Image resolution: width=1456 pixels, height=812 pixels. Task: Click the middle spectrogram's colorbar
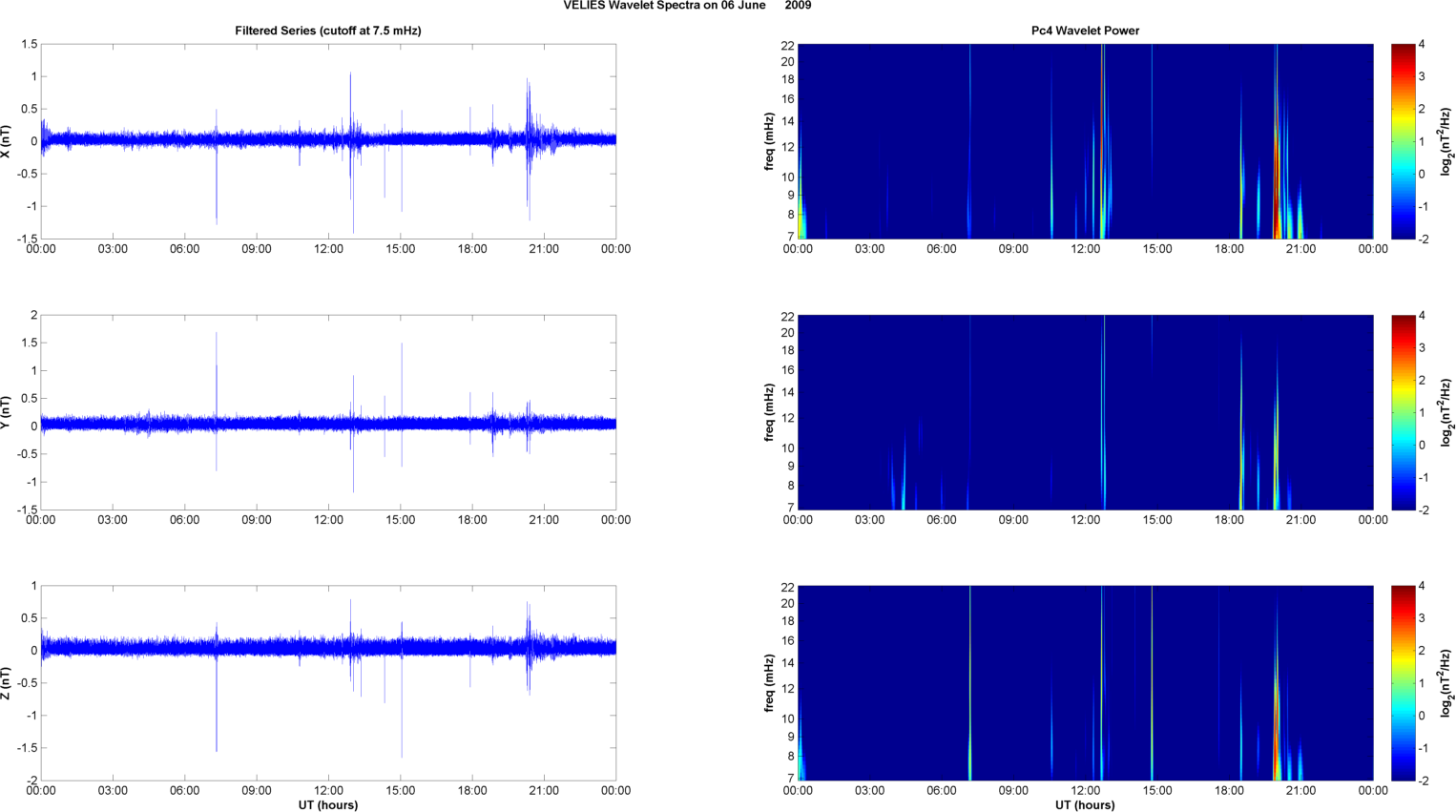(x=1403, y=412)
